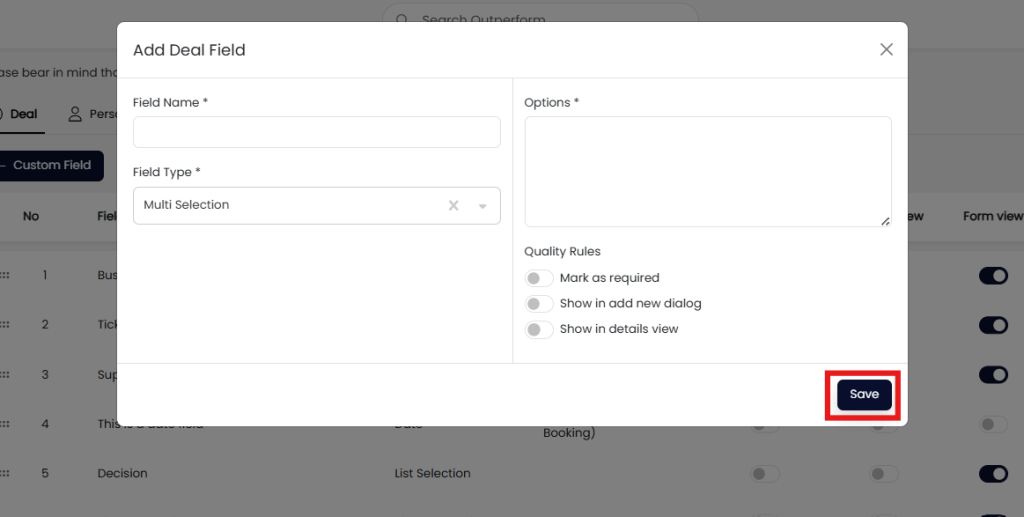Toggle Show in add new dialog
The height and width of the screenshot is (517, 1024).
(539, 303)
